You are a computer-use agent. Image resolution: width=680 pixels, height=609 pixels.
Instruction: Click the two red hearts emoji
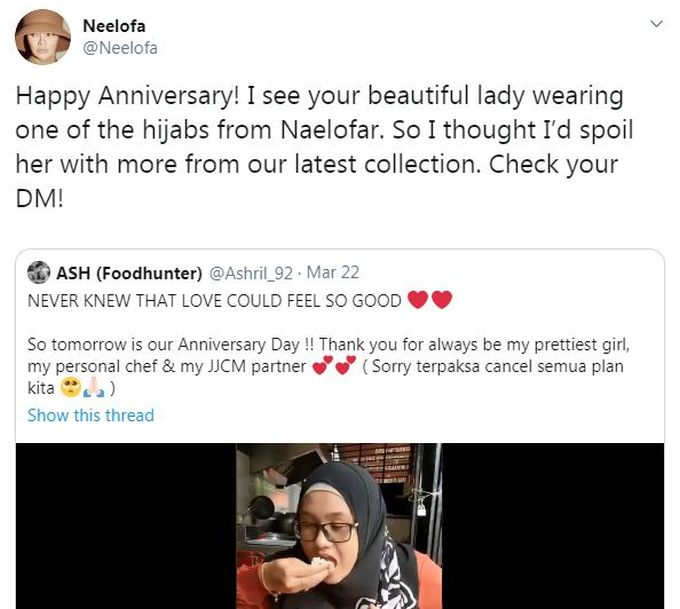(430, 300)
